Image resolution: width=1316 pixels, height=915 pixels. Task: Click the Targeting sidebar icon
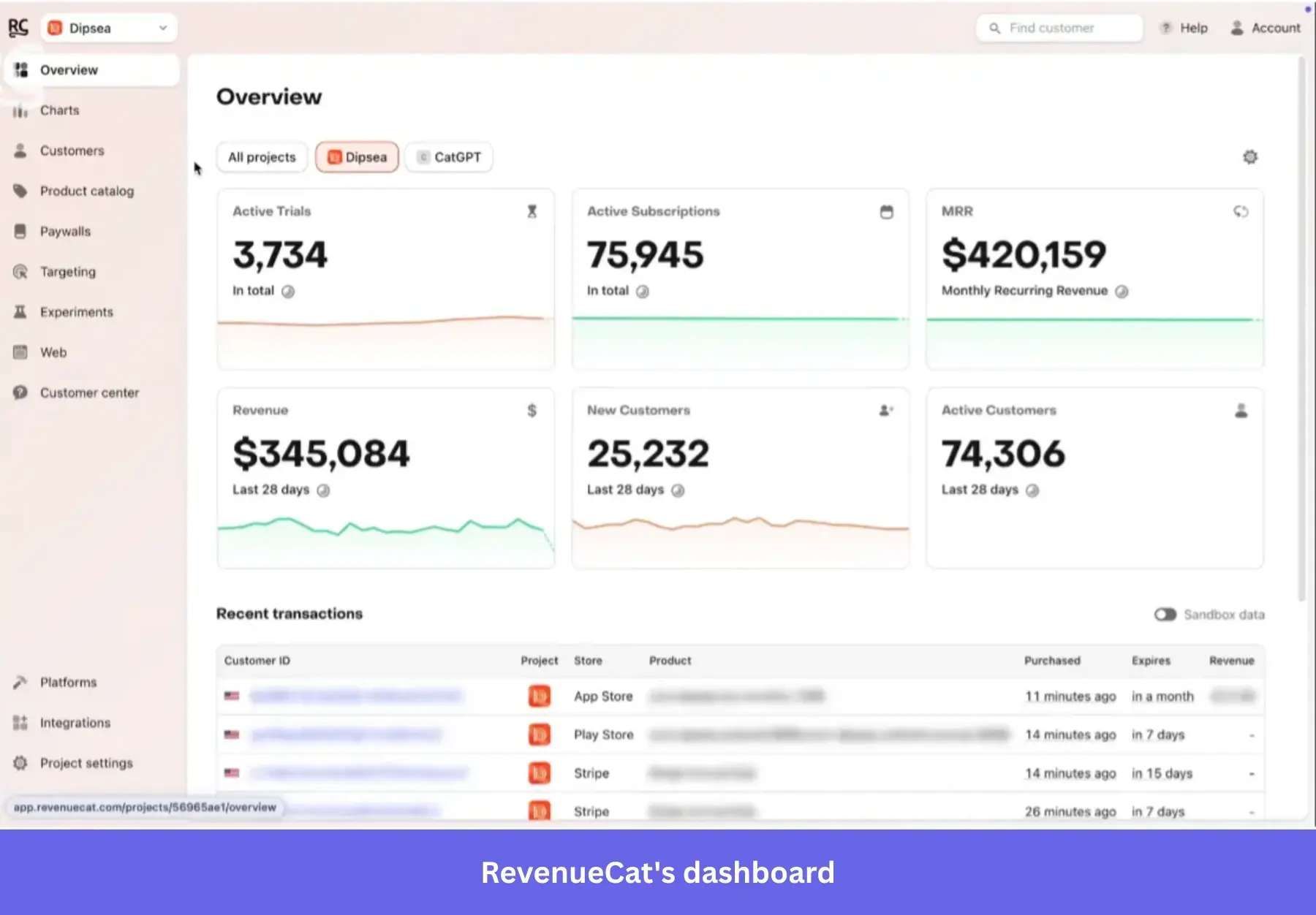click(x=20, y=272)
